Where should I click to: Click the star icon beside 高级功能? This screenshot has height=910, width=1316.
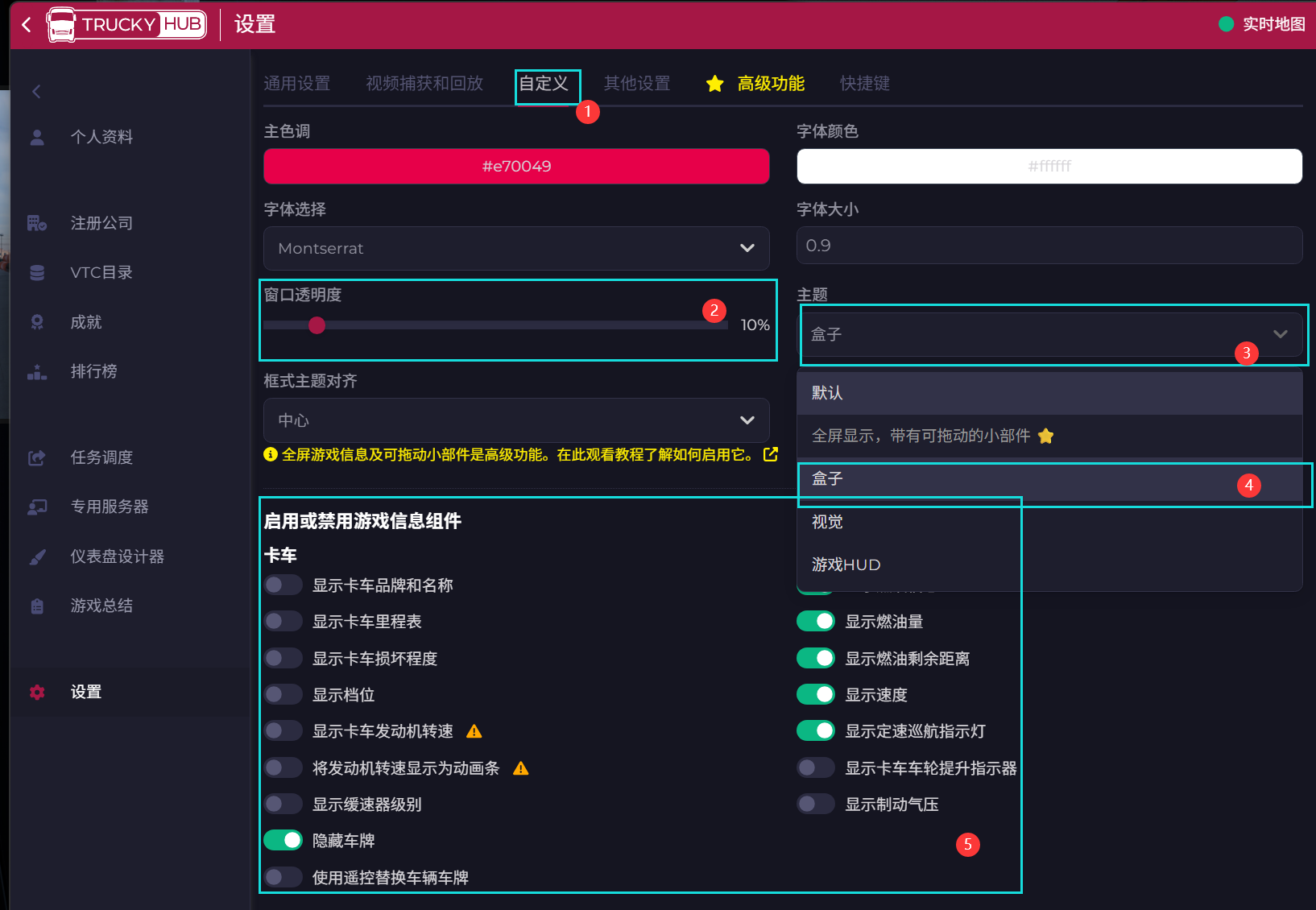[714, 84]
